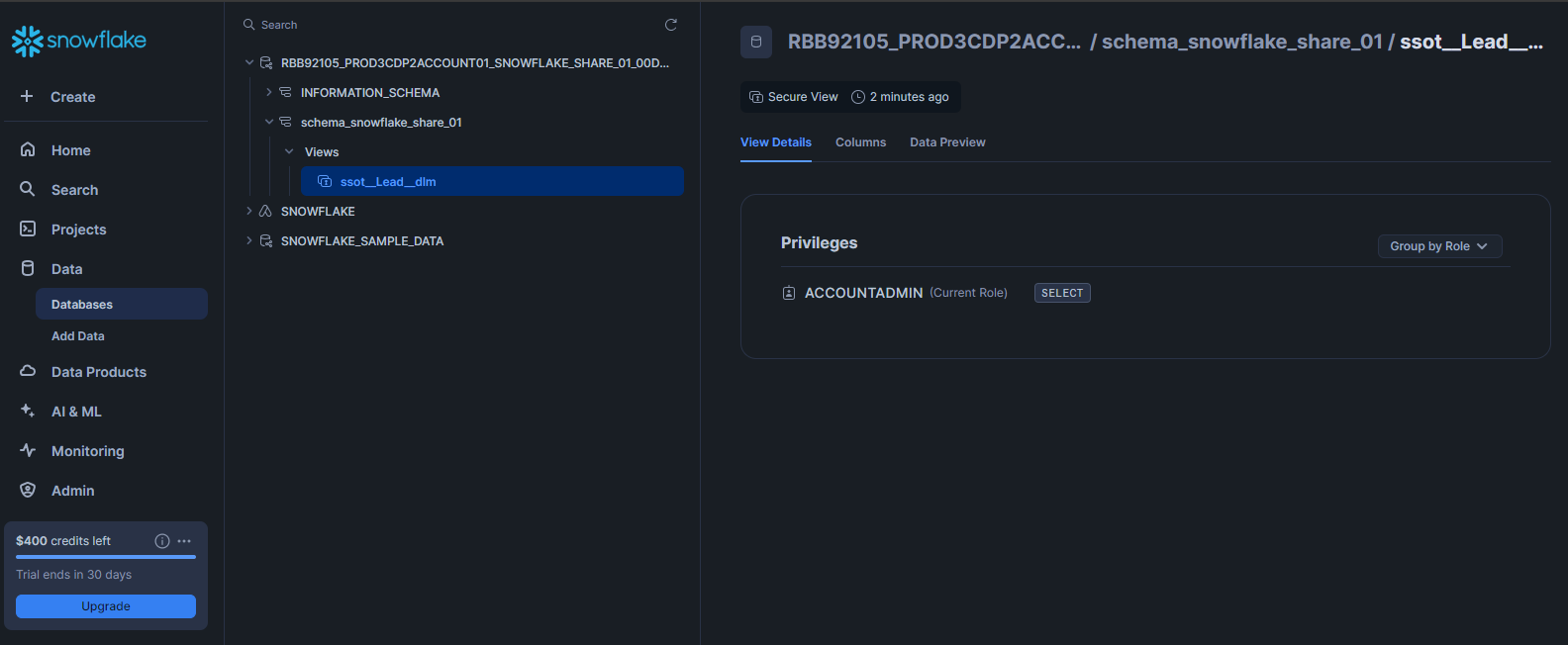Click the clock icon near 2 minutes ago
Image resolution: width=1568 pixels, height=645 pixels.
[858, 97]
